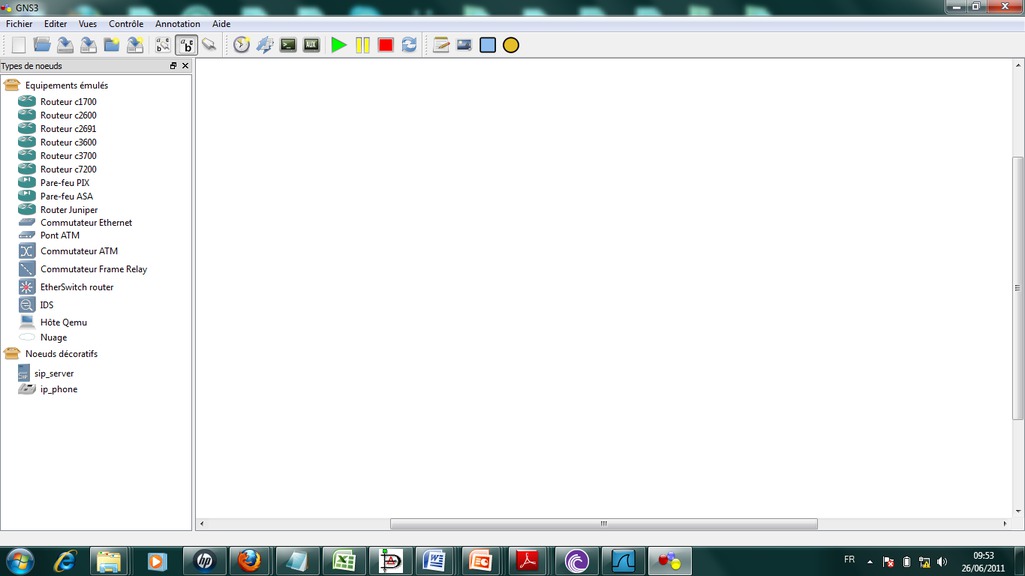The image size is (1025, 576).
Task: Click the Commutateur ATM icon
Action: coord(27,251)
